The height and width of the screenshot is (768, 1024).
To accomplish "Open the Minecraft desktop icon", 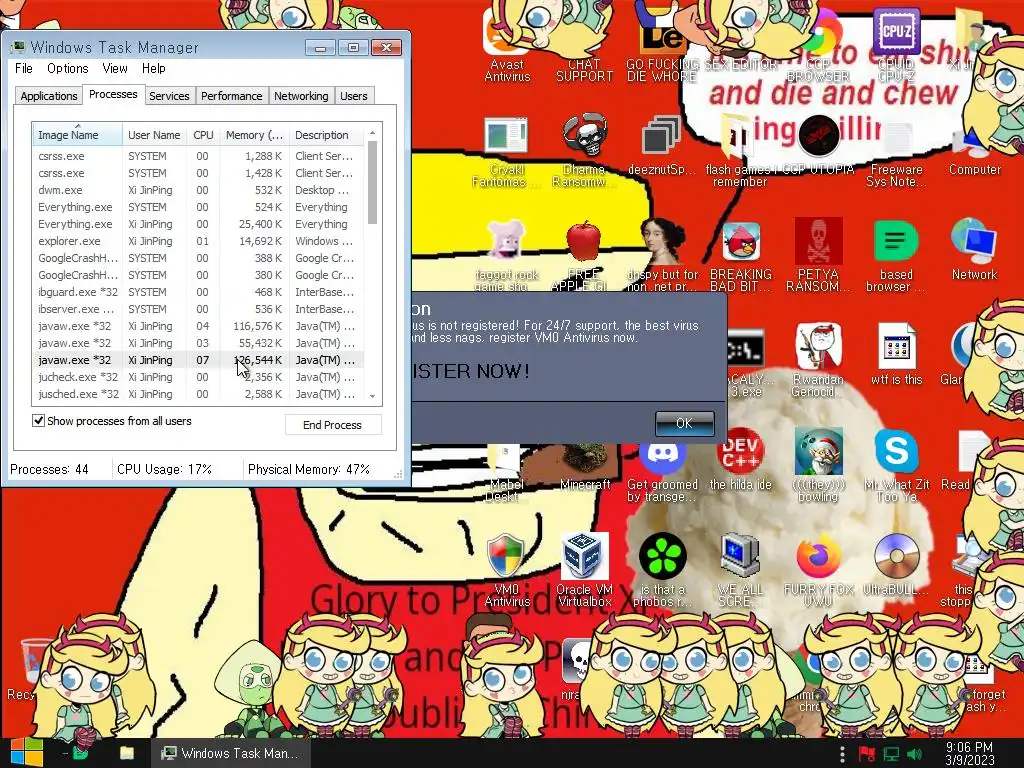I will 585,467.
